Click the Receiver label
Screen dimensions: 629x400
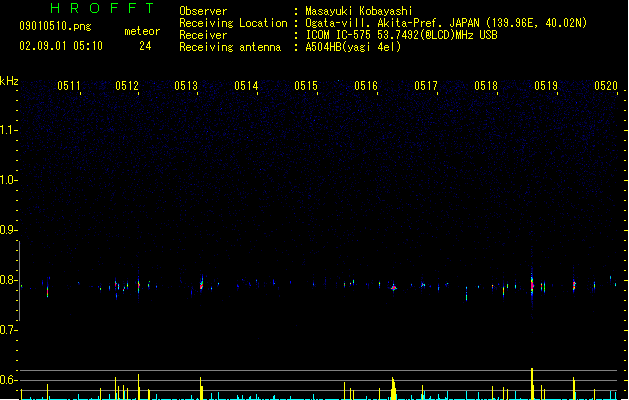pyautogui.click(x=203, y=35)
